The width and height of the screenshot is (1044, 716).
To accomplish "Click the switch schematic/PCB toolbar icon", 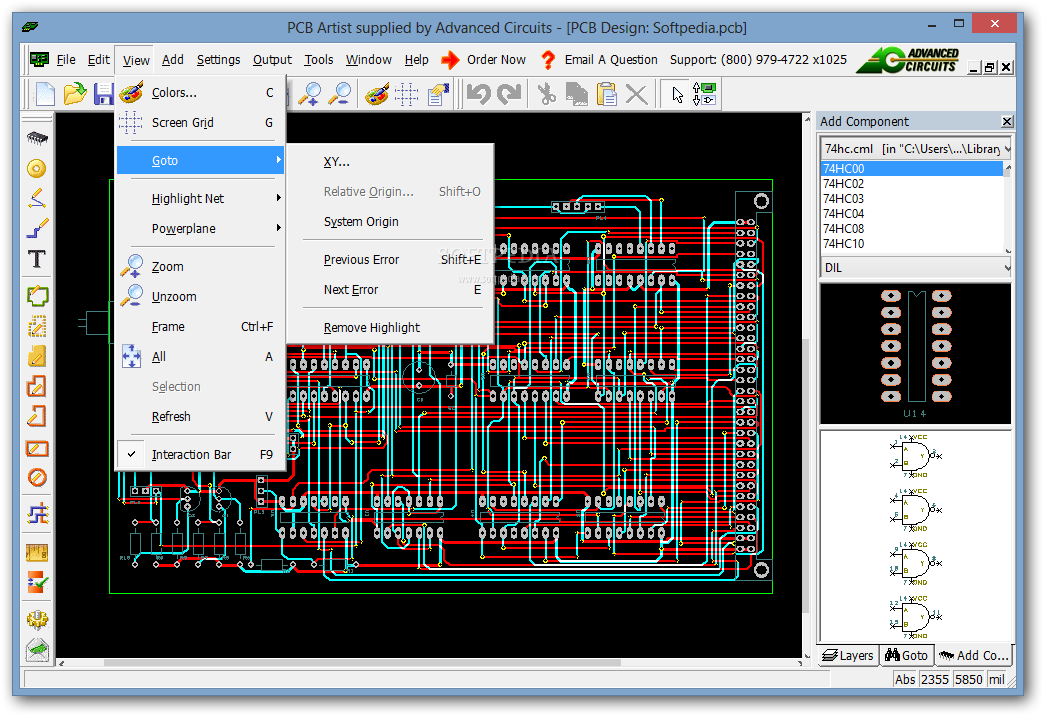I will pyautogui.click(x=704, y=94).
